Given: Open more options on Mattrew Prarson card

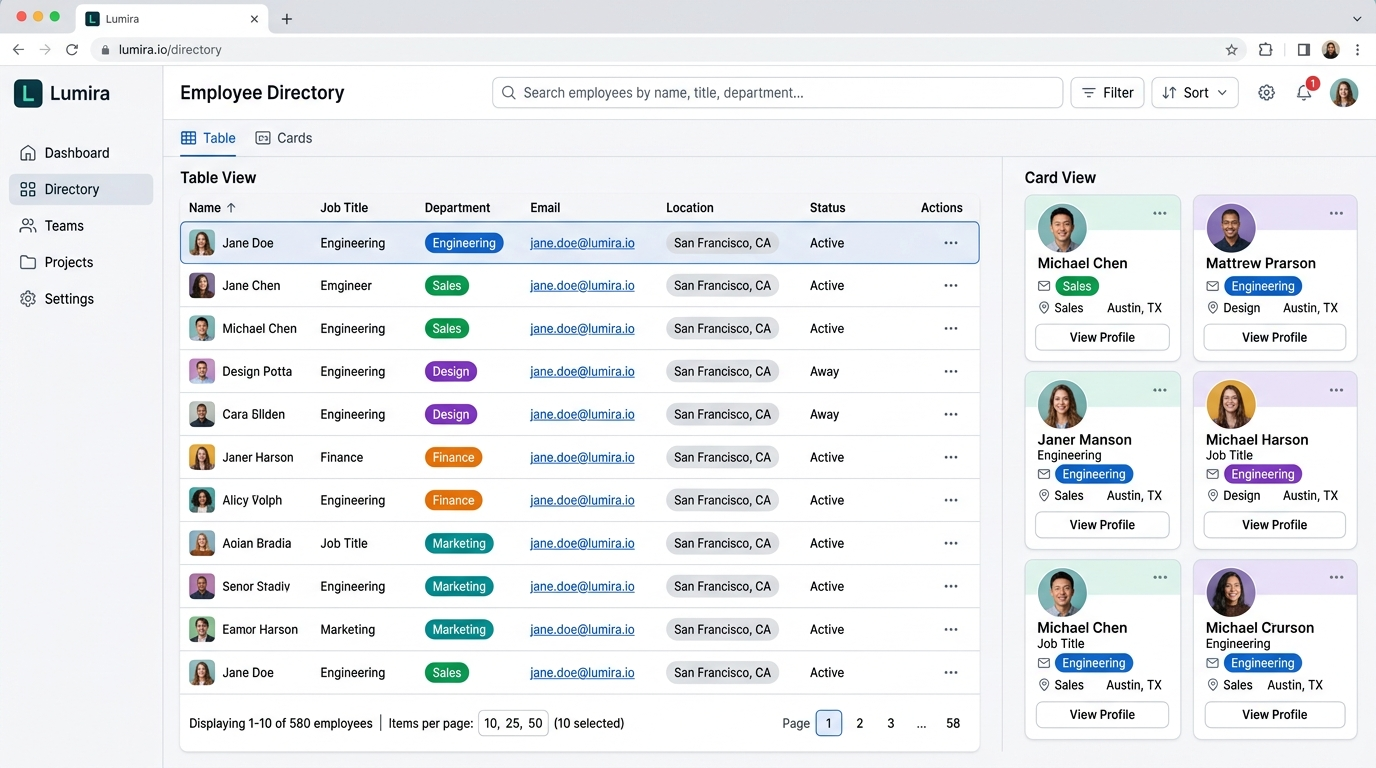Looking at the screenshot, I should click(1336, 213).
